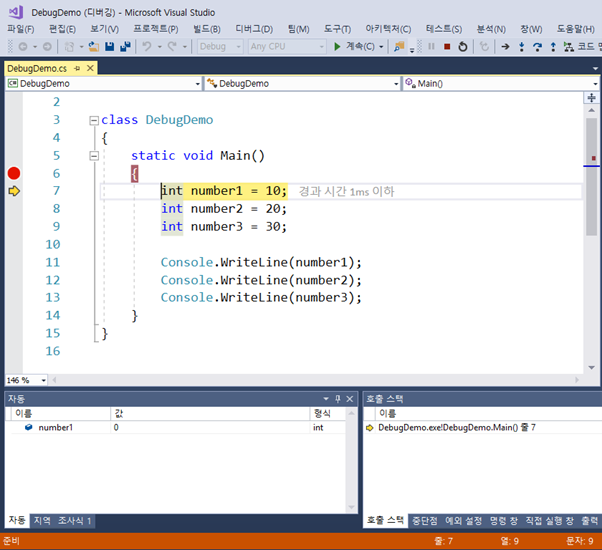Close the Autos (자동) panel
The width and height of the screenshot is (602, 550).
coord(350,398)
